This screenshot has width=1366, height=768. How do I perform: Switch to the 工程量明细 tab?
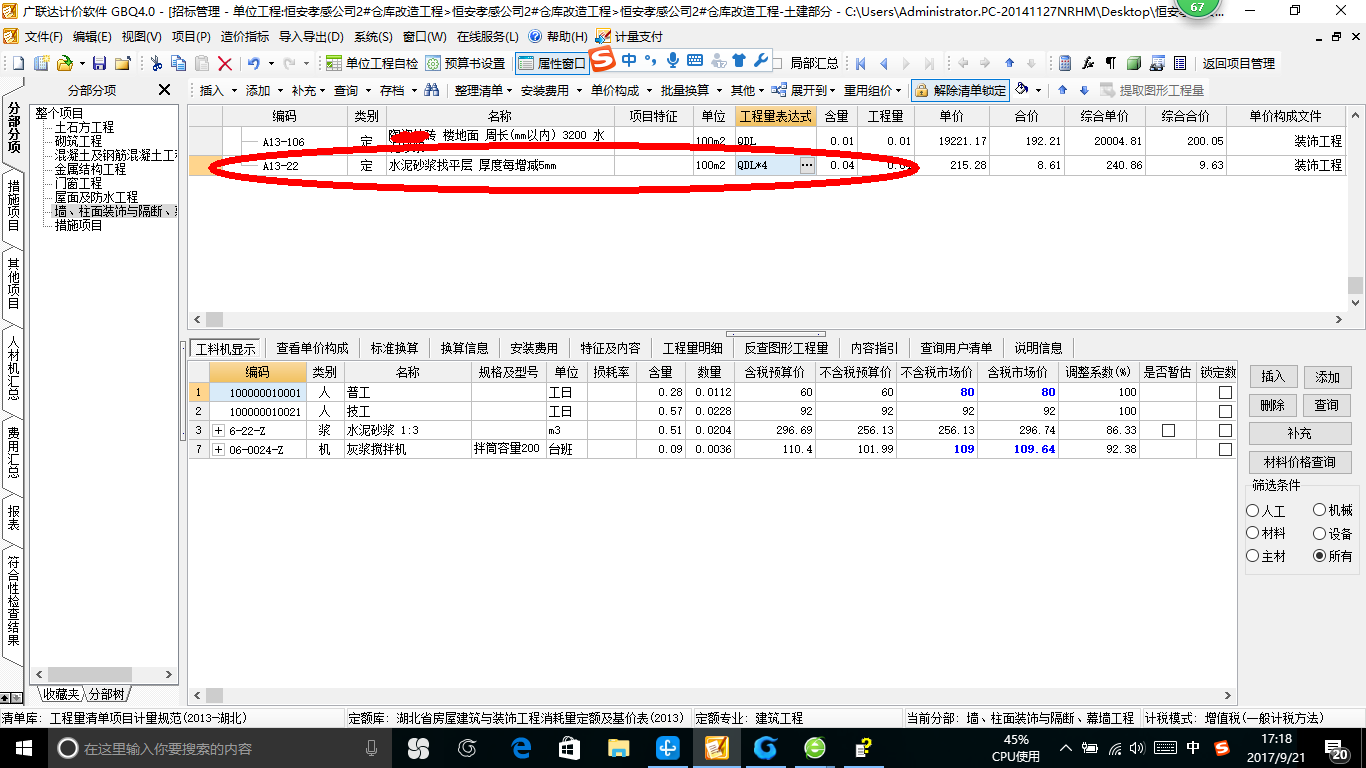coord(693,348)
